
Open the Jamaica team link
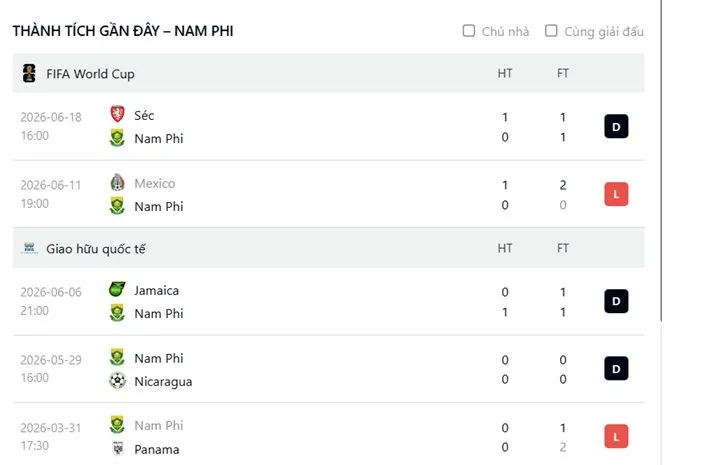157,291
